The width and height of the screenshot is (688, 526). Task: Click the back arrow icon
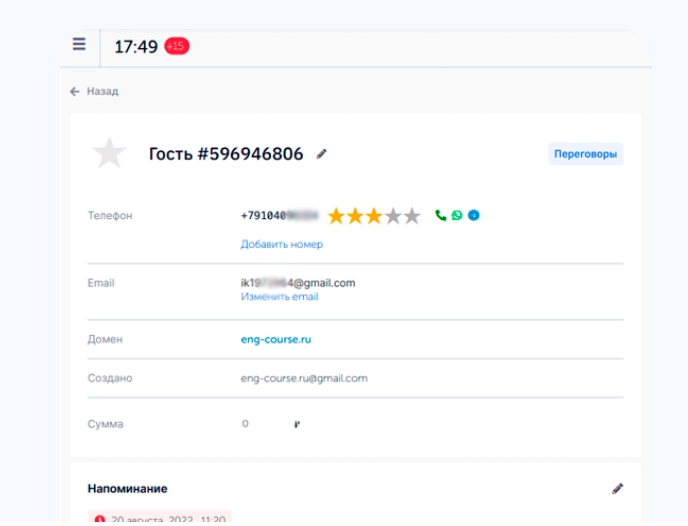click(x=75, y=91)
